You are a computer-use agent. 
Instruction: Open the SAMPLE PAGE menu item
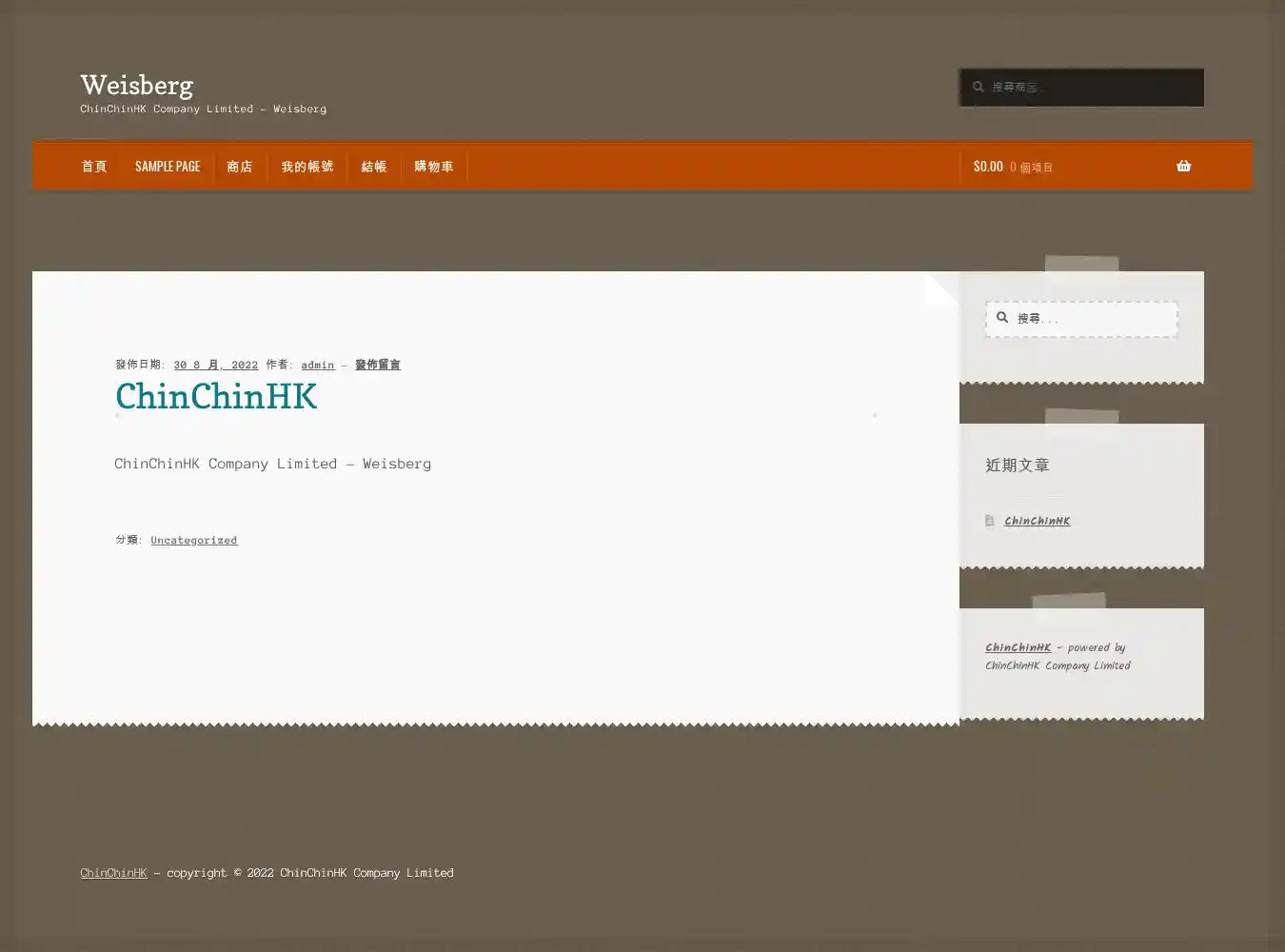pos(168,167)
